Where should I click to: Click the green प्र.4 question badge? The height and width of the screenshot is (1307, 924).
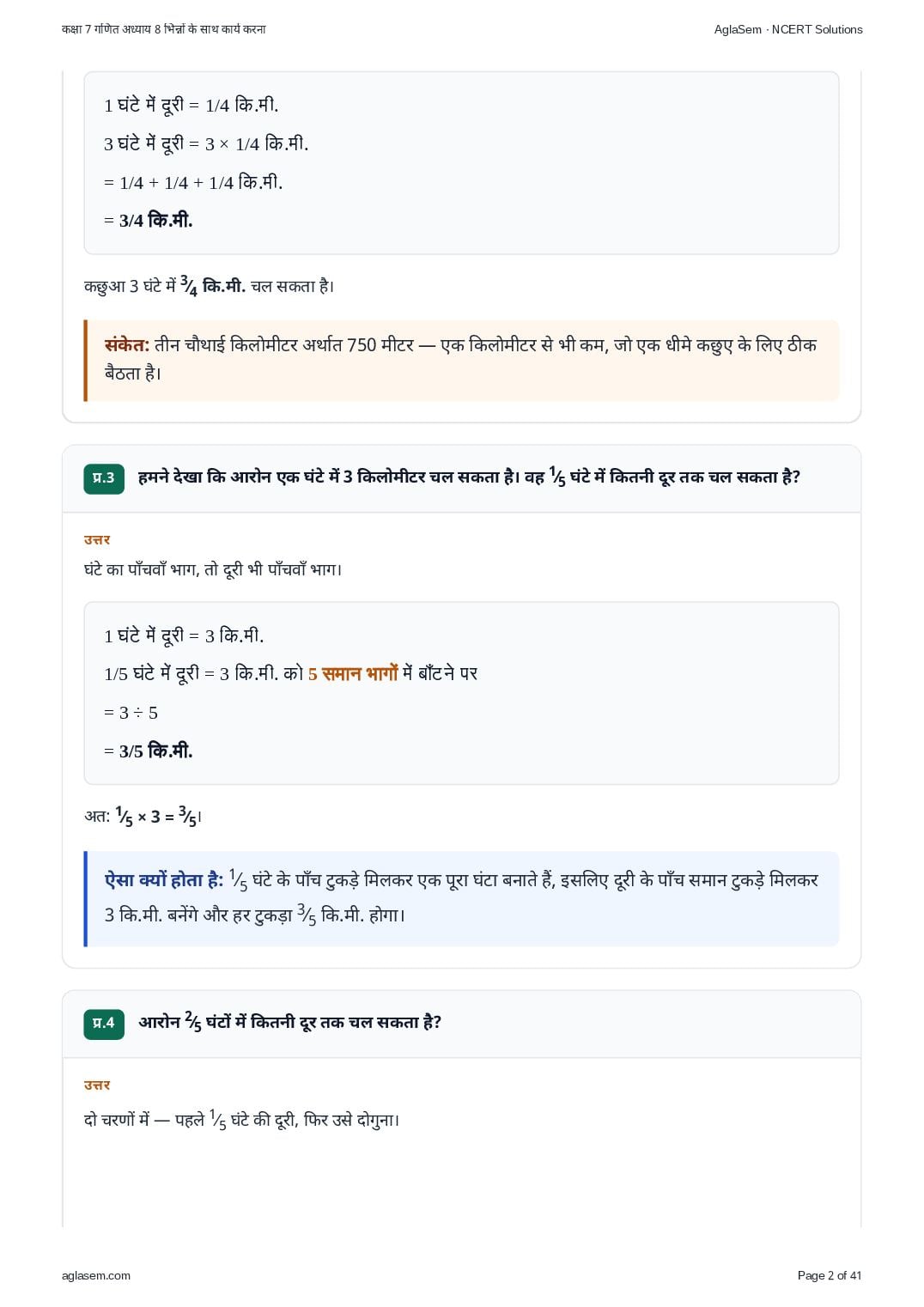click(x=104, y=1024)
